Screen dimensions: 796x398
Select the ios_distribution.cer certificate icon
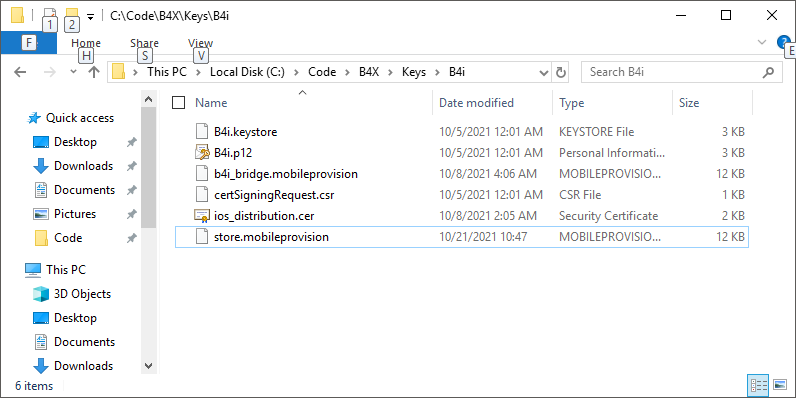pyautogui.click(x=202, y=216)
